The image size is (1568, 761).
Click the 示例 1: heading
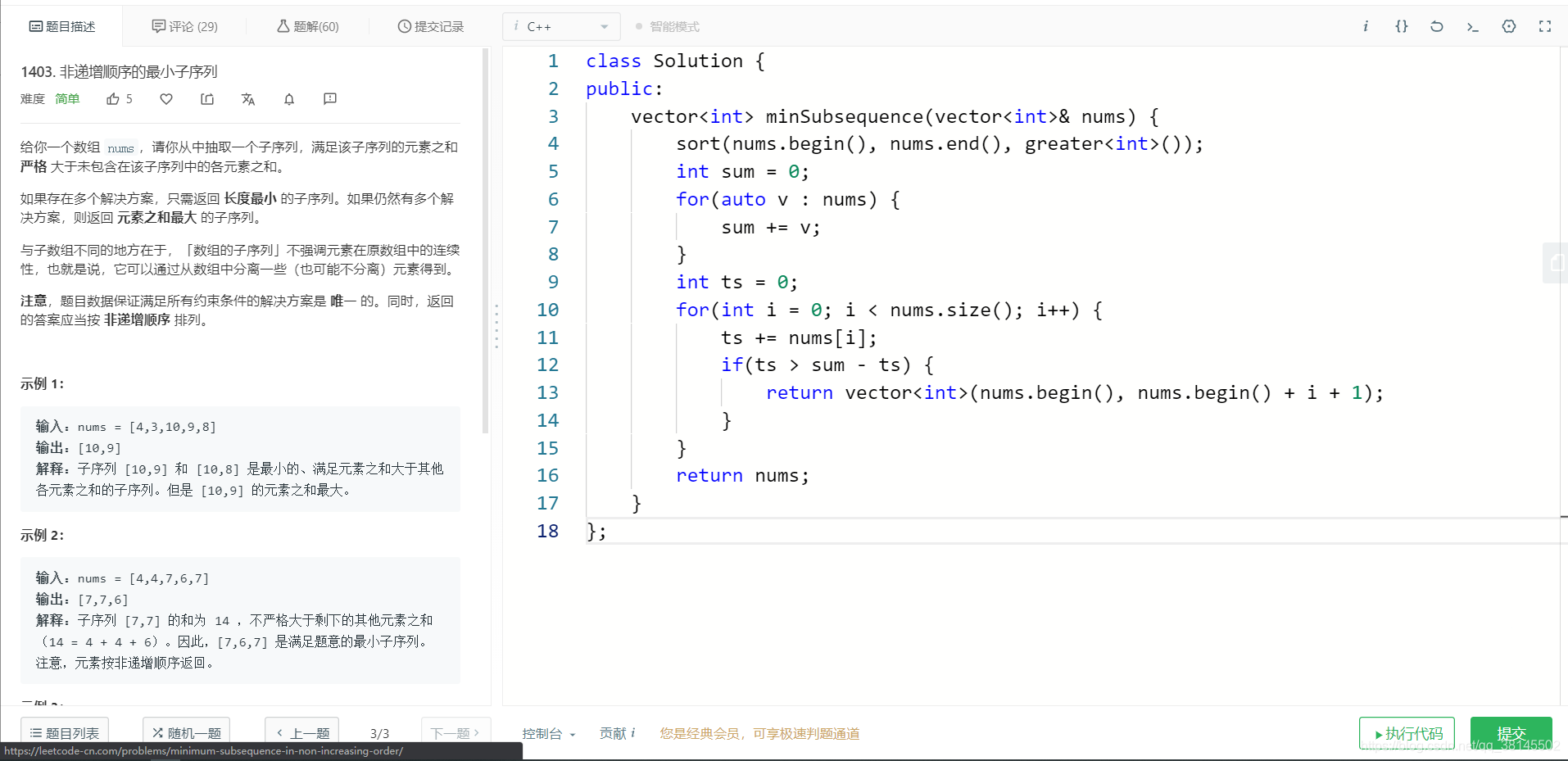(x=42, y=384)
